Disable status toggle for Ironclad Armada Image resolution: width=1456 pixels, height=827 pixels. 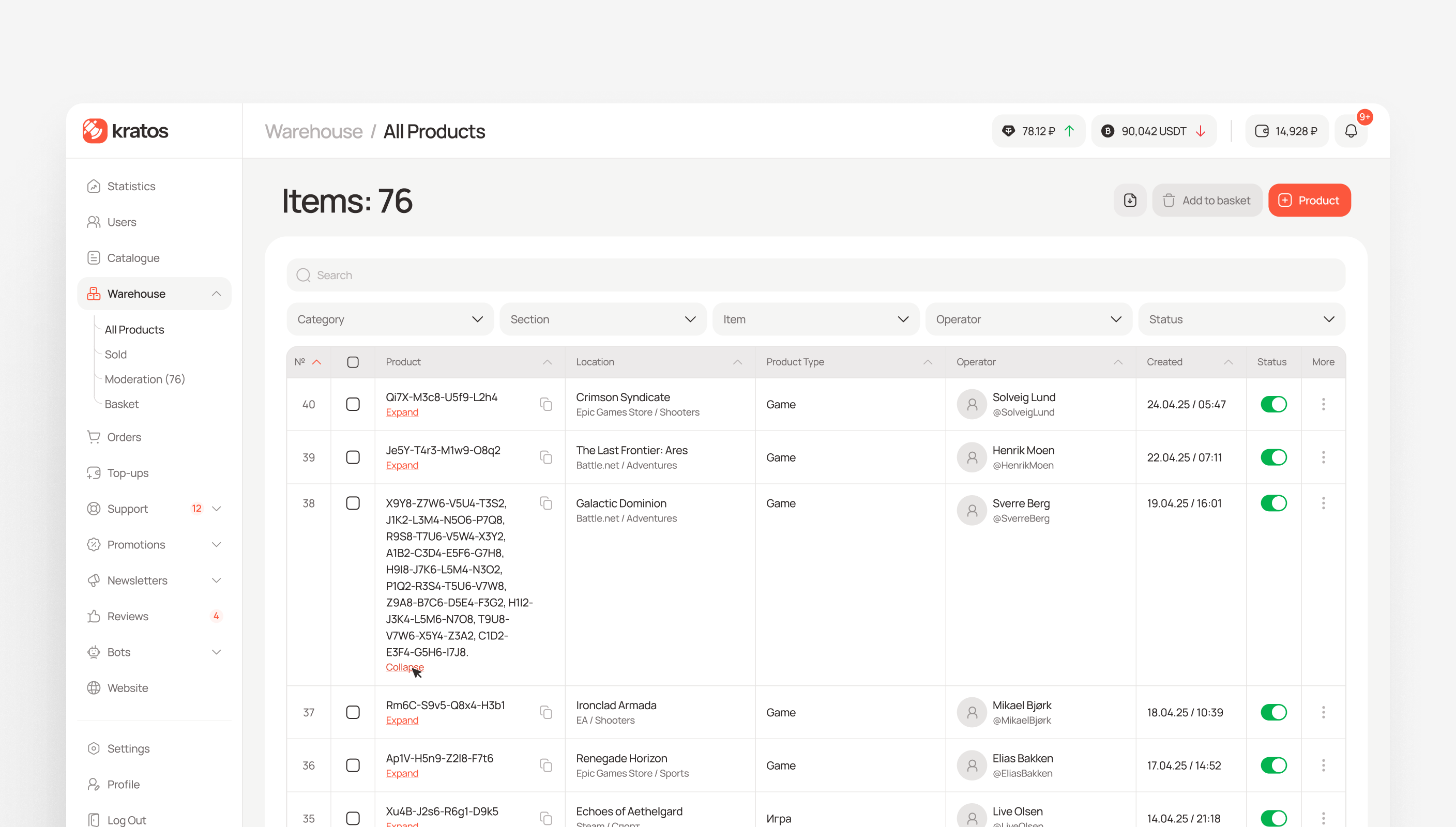pyautogui.click(x=1273, y=712)
